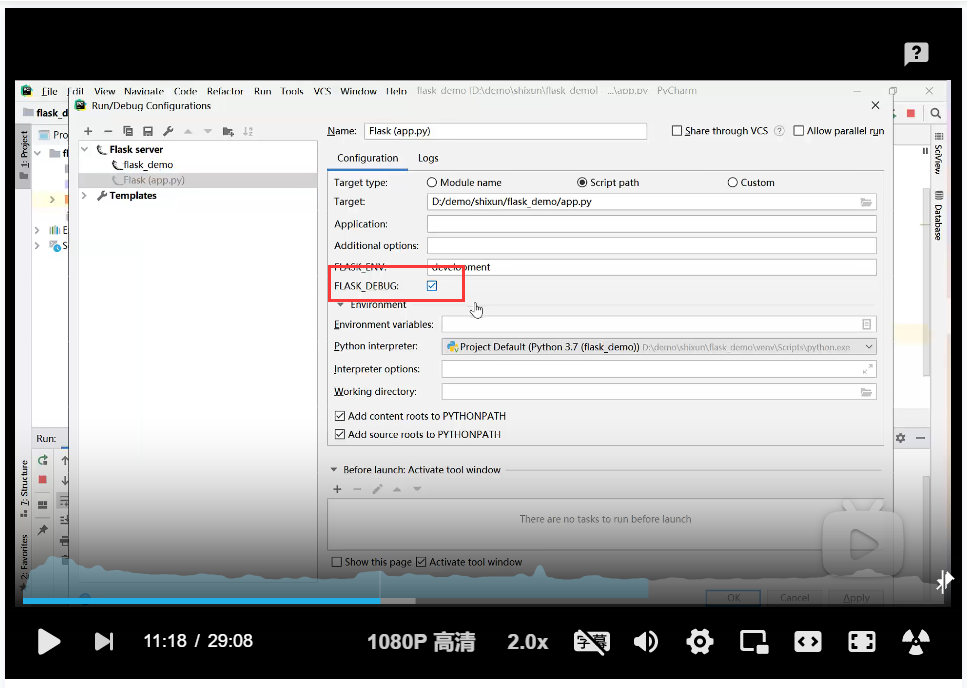Screen dimensions: 967x688
Task: Play the video
Action: pyautogui.click(x=49, y=642)
